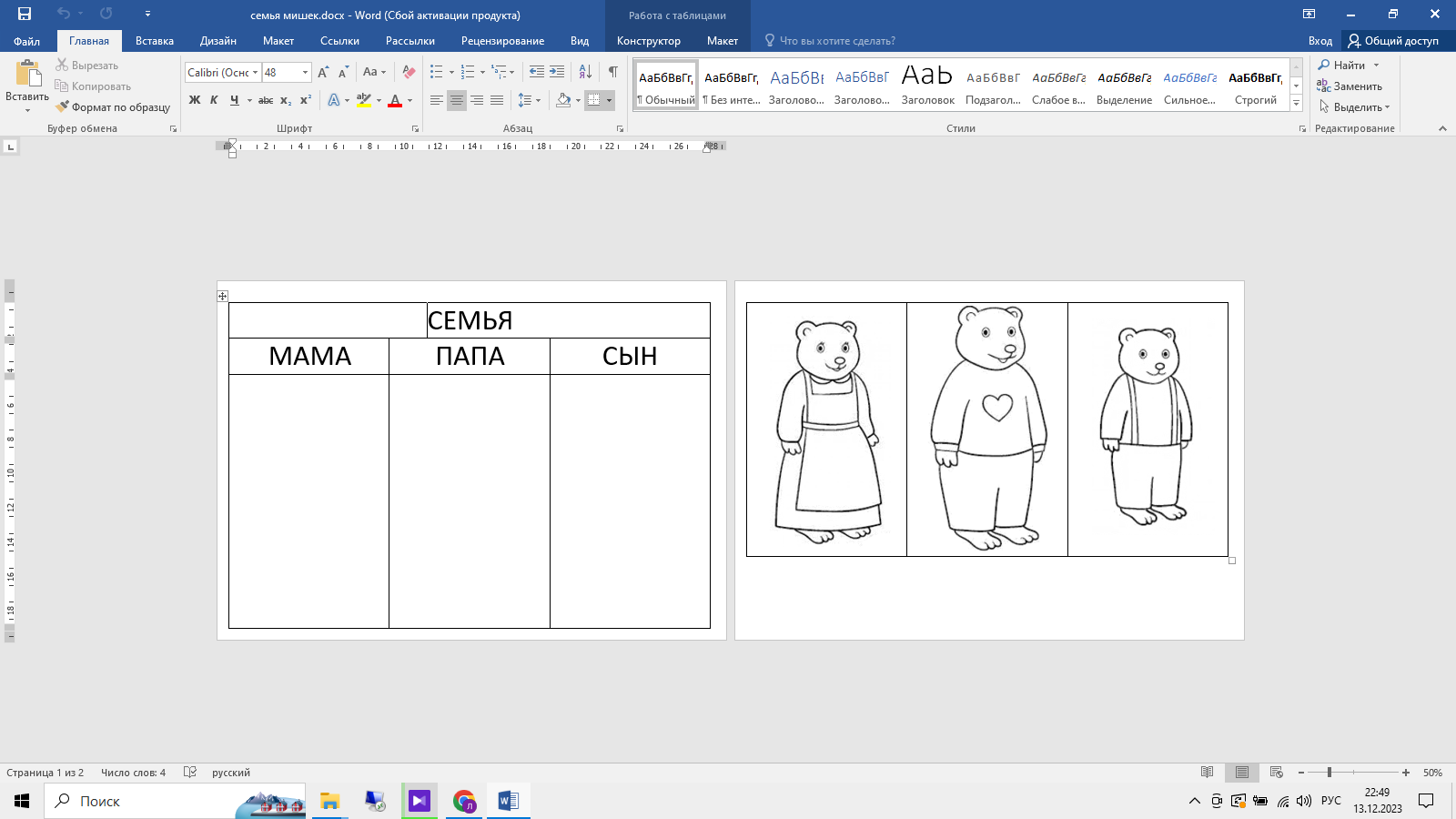Open the font size dropdown showing 48
Image resolution: width=1456 pixels, height=819 pixels.
click(x=305, y=73)
